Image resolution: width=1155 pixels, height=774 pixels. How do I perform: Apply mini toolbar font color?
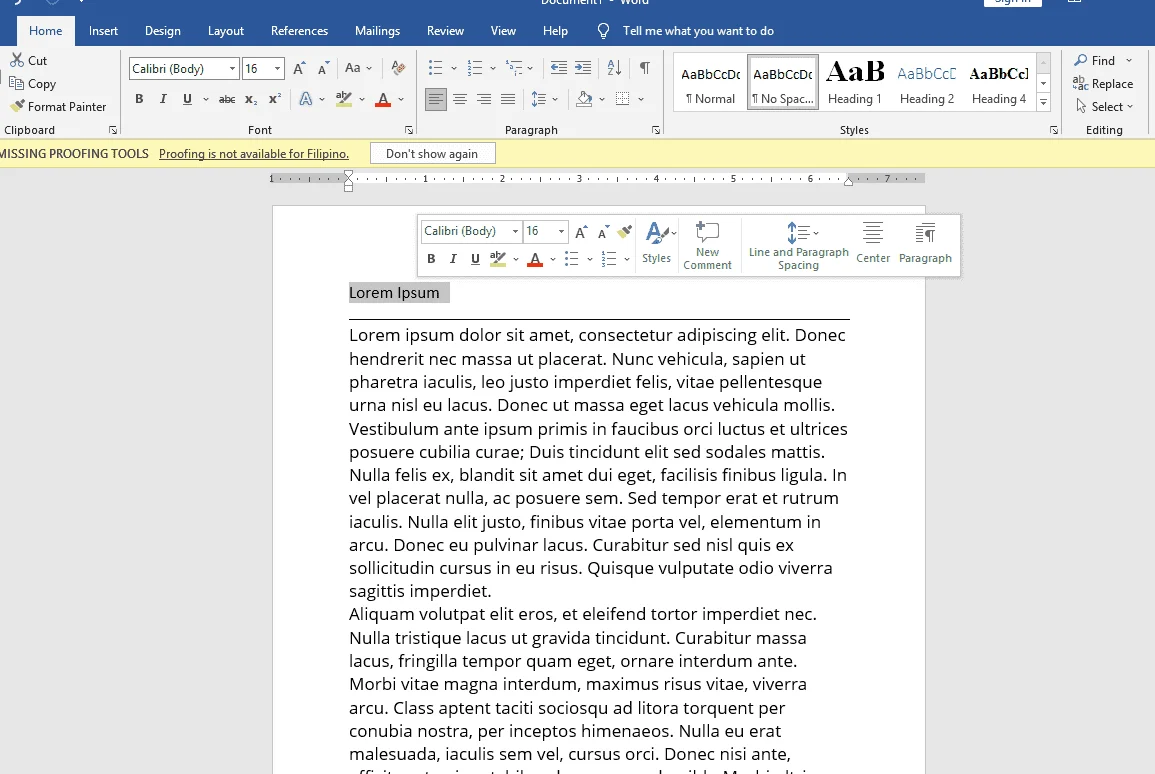tap(536, 259)
